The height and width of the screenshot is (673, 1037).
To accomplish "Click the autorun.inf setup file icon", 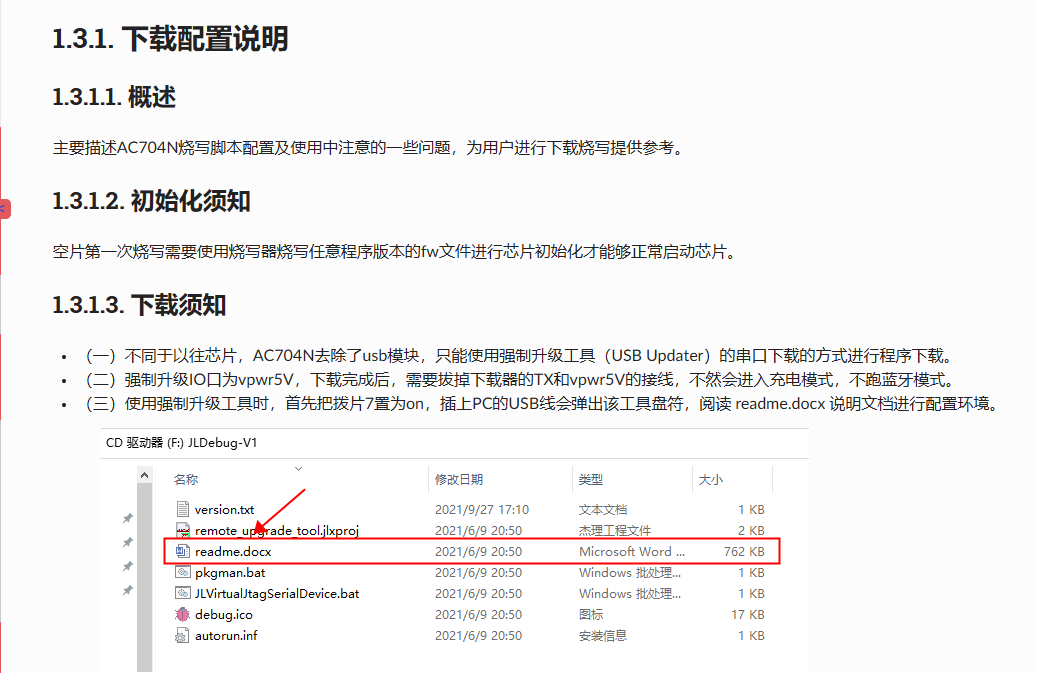I will point(182,635).
